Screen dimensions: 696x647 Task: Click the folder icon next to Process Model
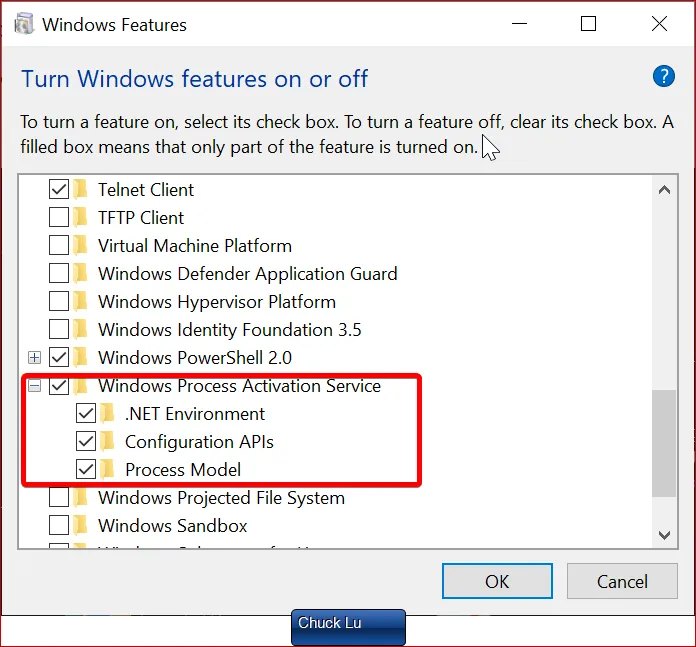point(108,470)
